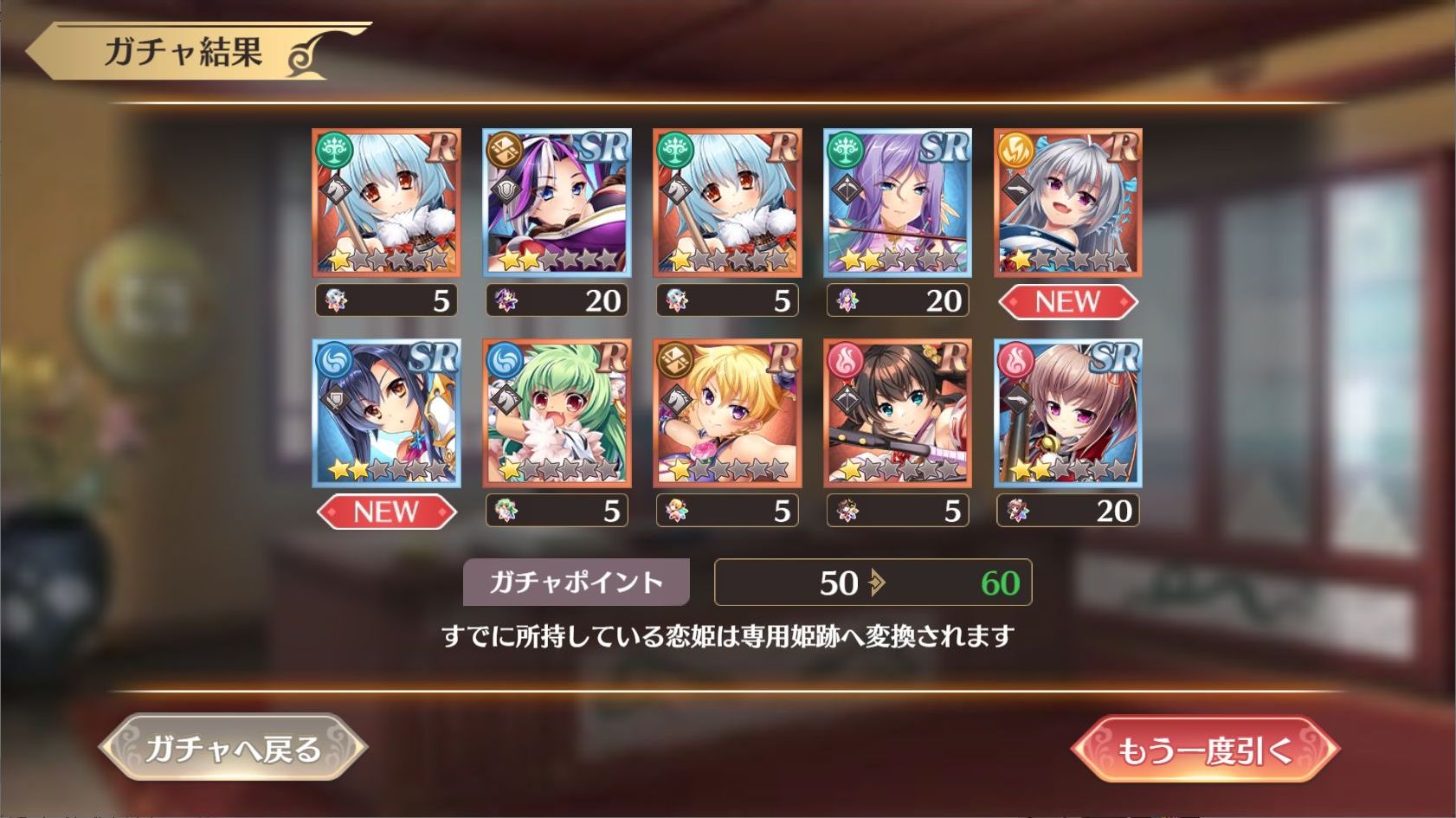Click the gacha points arrow between 50 and 60
1456x818 pixels.
click(876, 583)
